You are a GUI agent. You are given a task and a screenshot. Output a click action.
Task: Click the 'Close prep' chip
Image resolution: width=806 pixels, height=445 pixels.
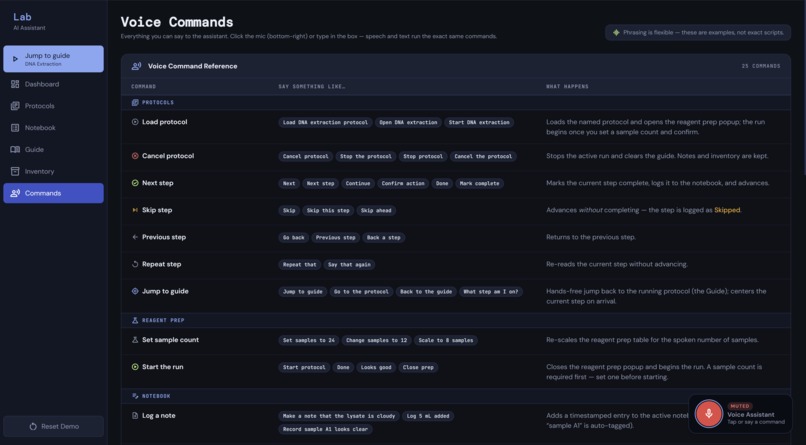418,367
